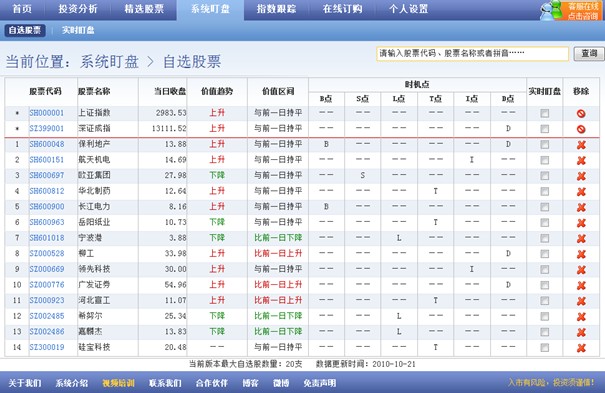Open 投资分析 tab
Screen dimensions: 605x393
click(x=78, y=9)
